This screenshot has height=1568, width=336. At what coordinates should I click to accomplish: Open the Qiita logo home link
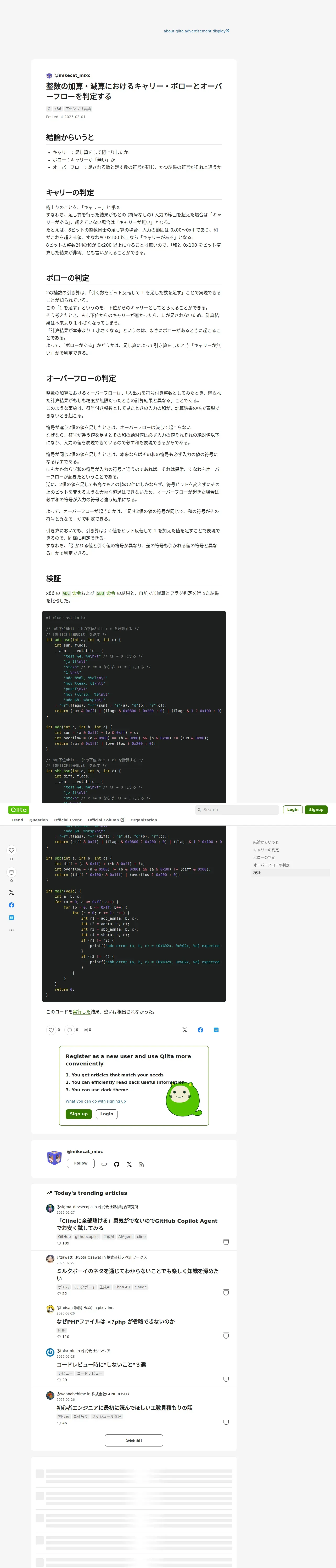click(19, 810)
